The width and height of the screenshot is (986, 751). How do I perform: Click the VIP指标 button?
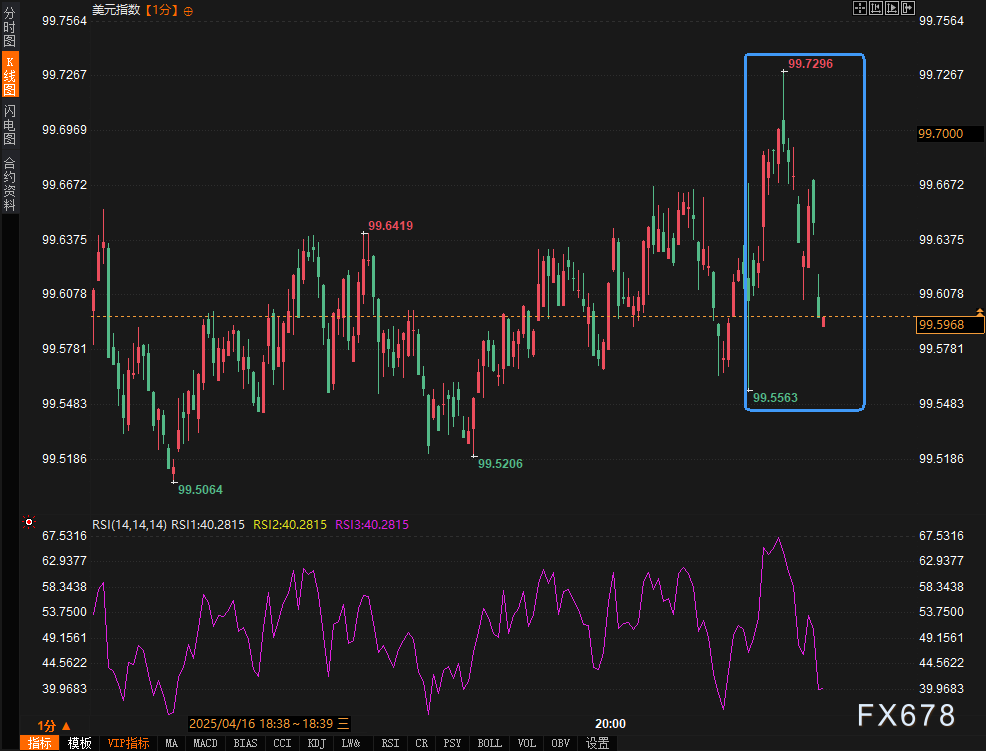click(129, 743)
